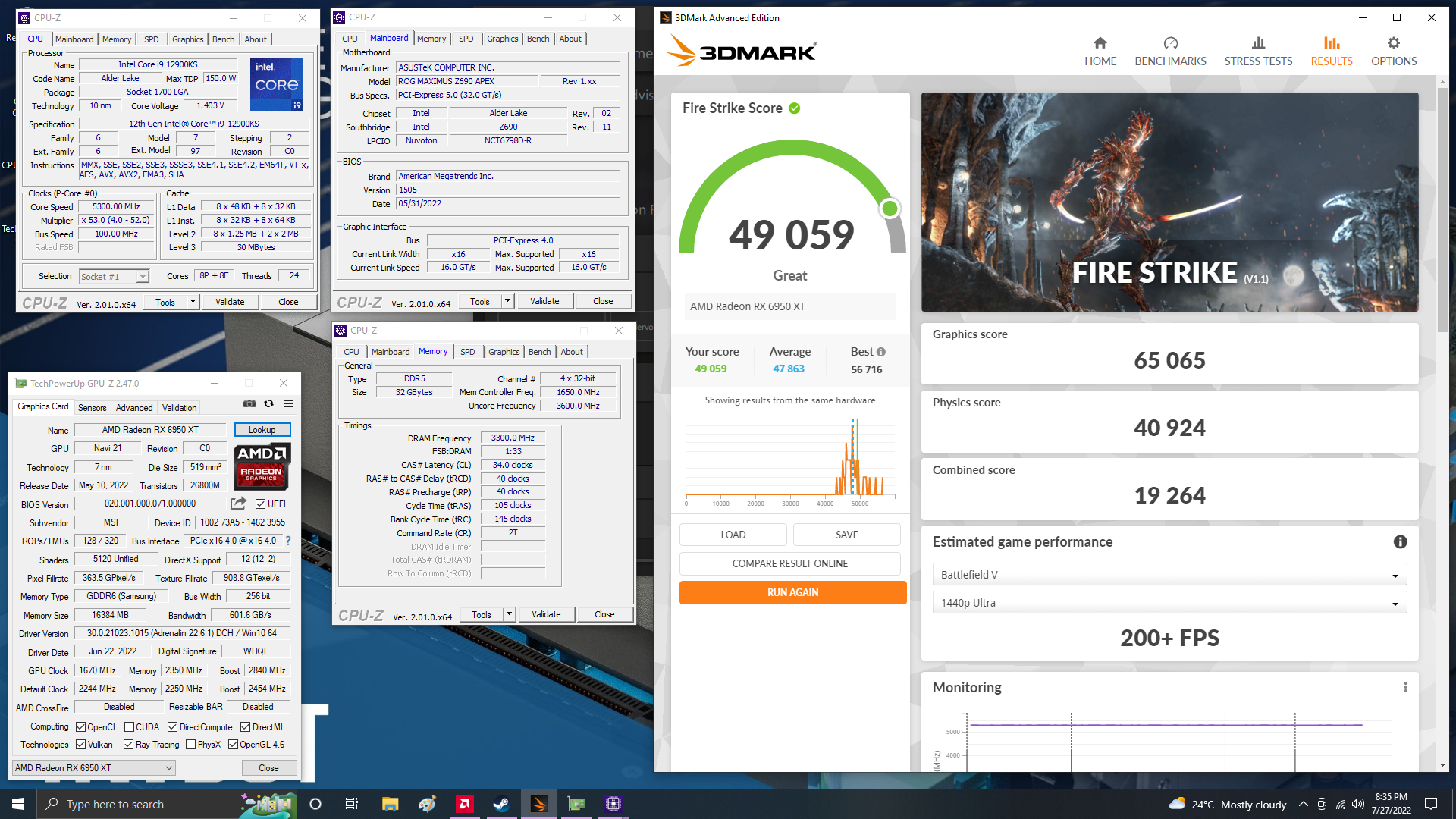Open the GPU-Z hamburger menu icon
This screenshot has width=1456, height=819.
pyautogui.click(x=288, y=403)
